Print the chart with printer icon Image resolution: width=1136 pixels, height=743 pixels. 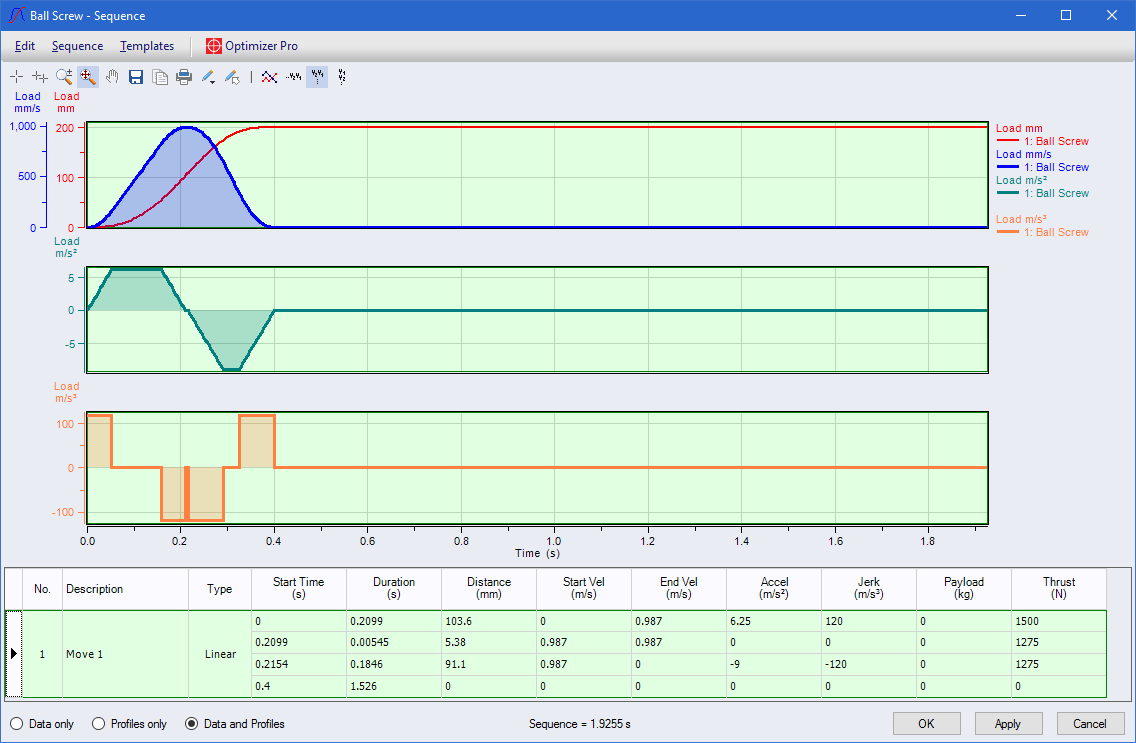point(184,77)
